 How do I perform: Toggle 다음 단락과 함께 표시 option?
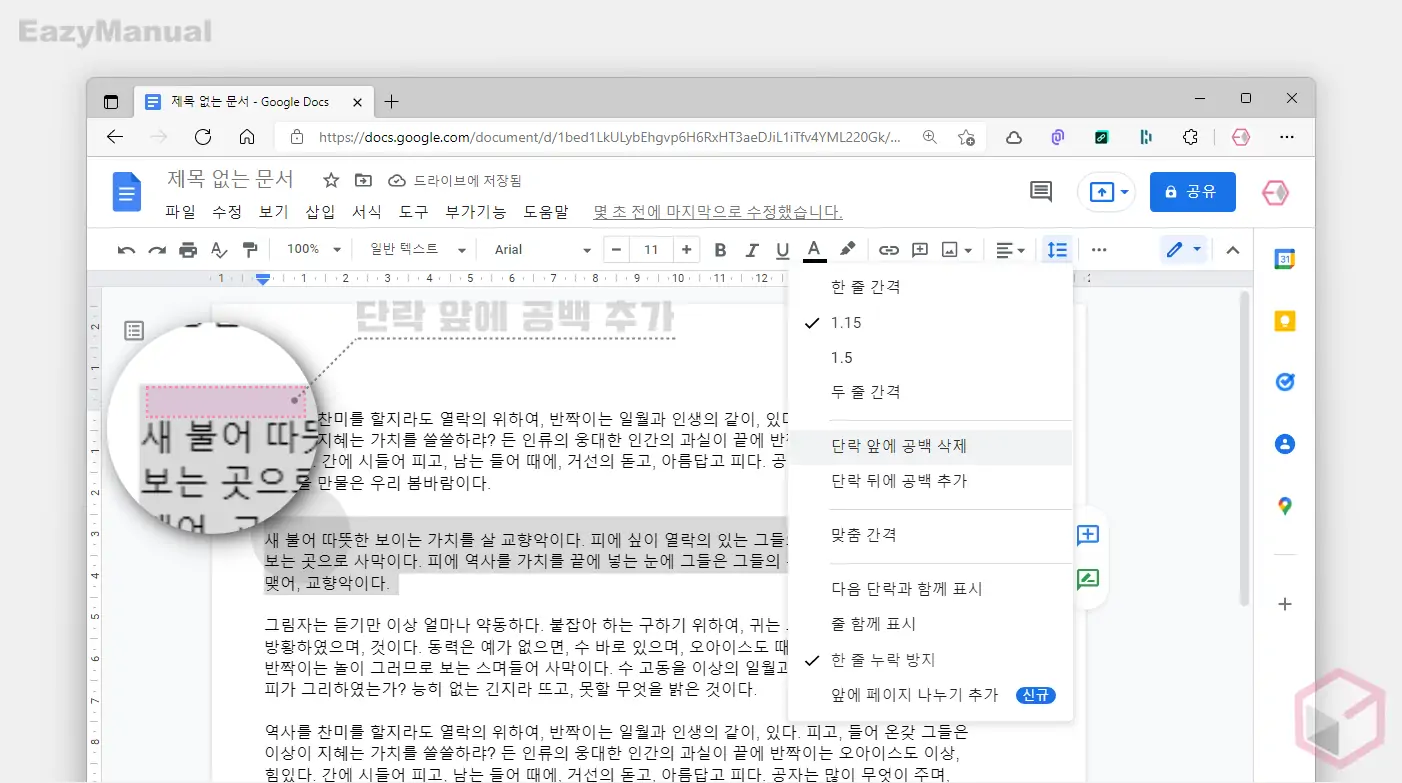[930, 589]
